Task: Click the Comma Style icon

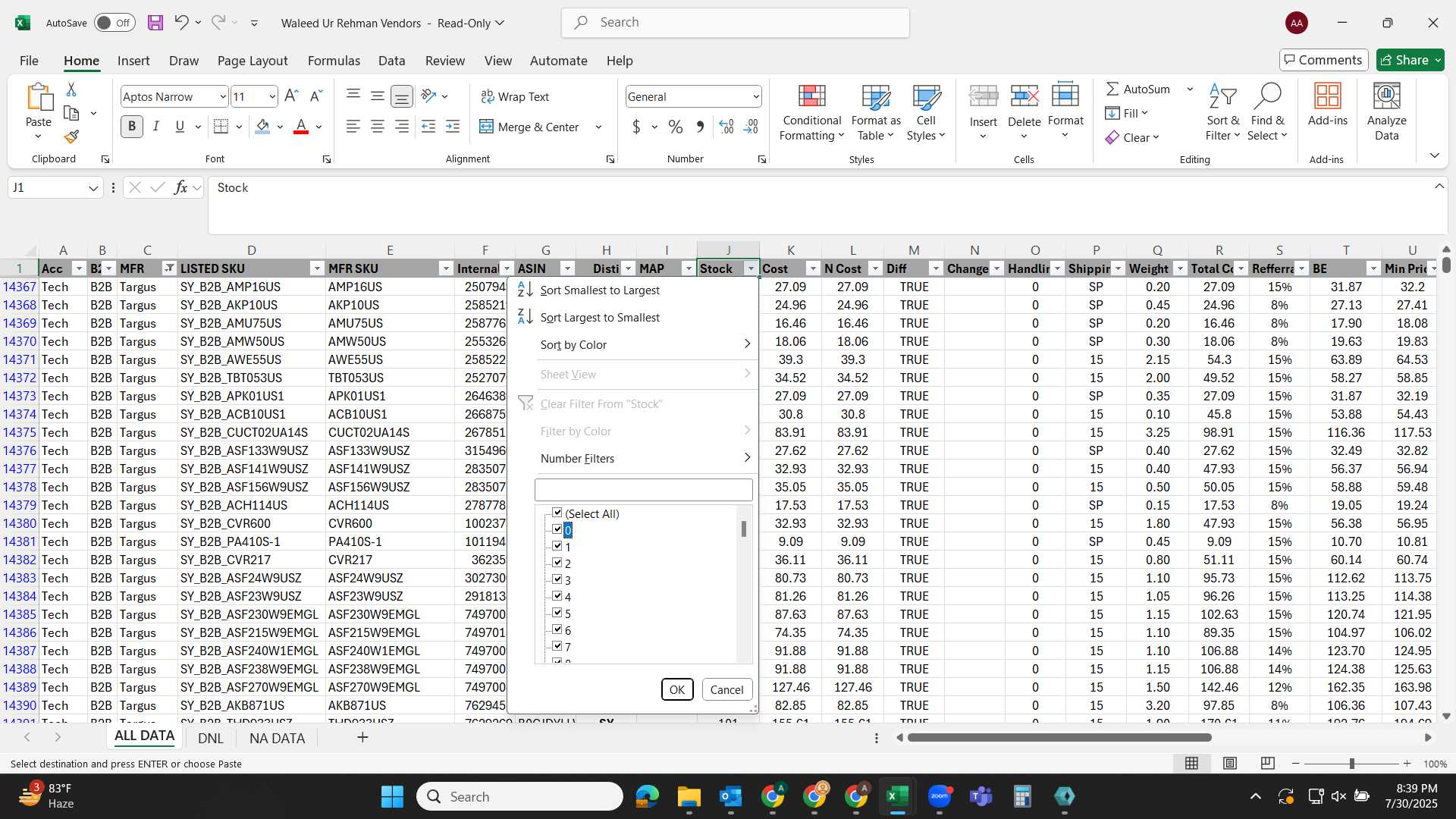Action: (x=700, y=127)
